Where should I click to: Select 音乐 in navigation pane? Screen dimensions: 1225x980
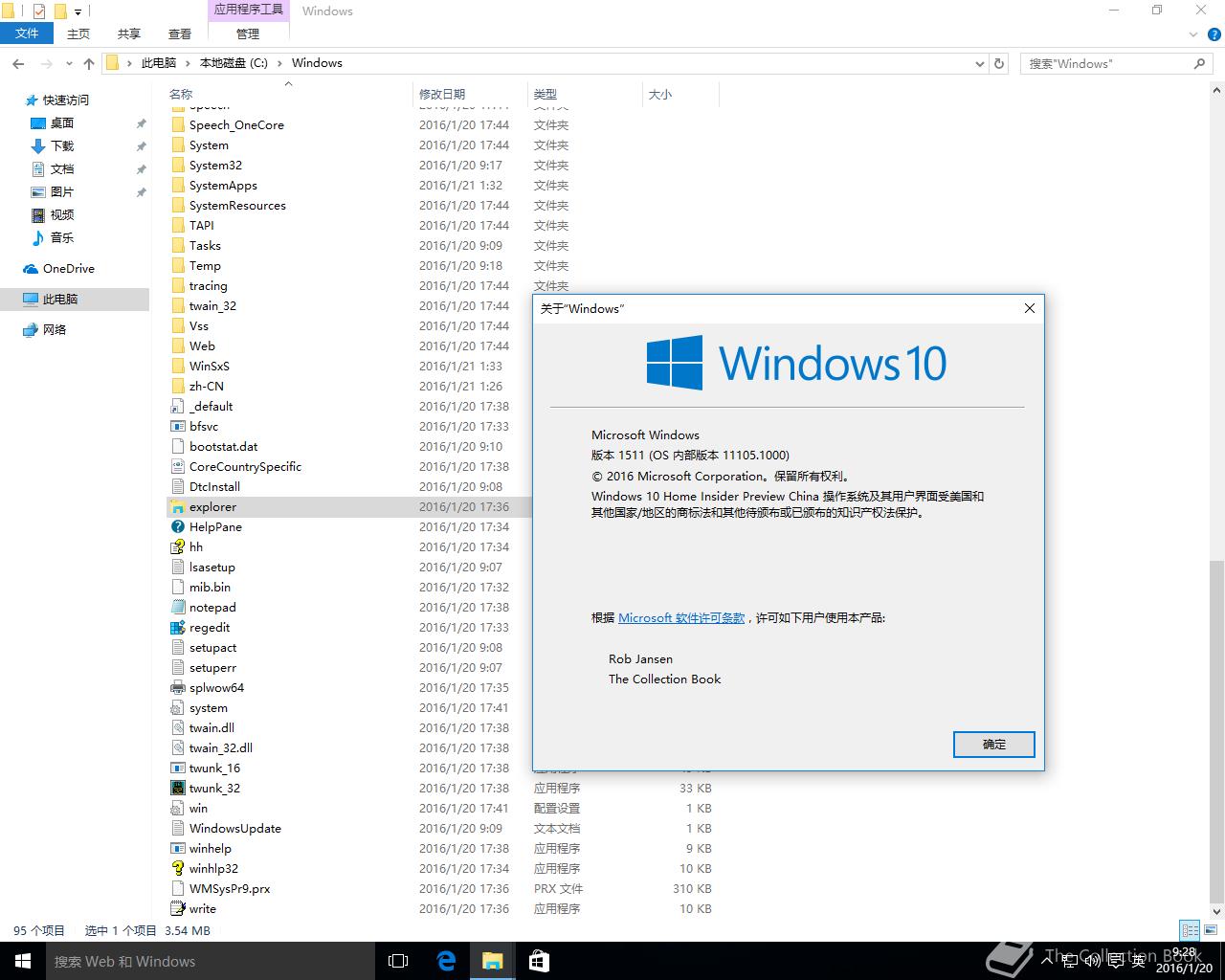(x=62, y=237)
